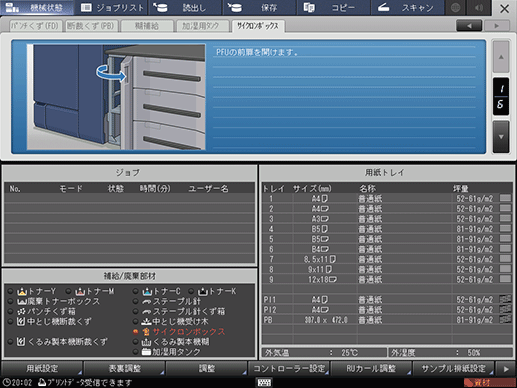Open the 機械状態 machine status screen
Image resolution: width=517 pixels, height=388 pixels.
[x=37, y=7]
